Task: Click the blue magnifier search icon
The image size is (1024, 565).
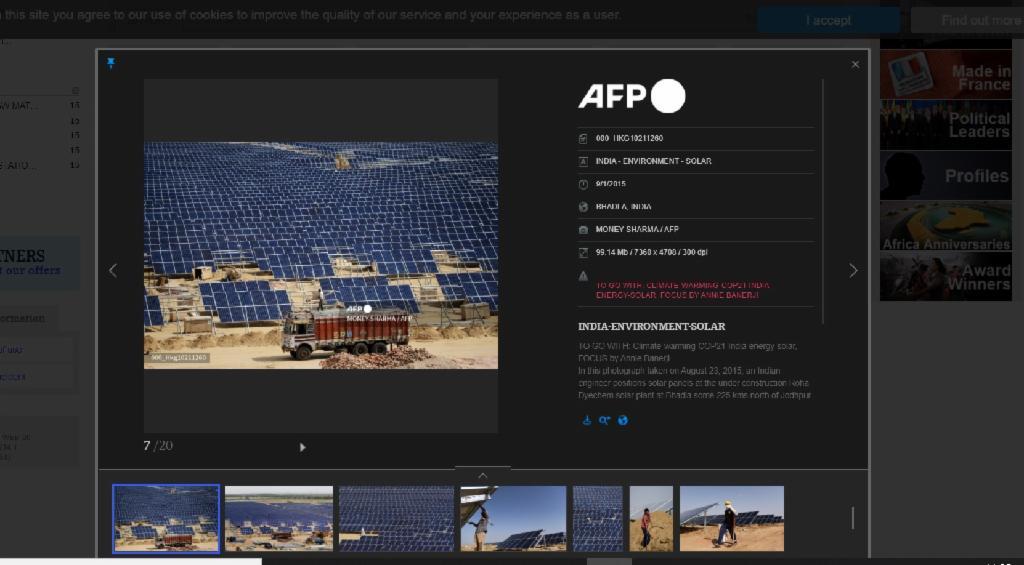Action: [x=604, y=420]
